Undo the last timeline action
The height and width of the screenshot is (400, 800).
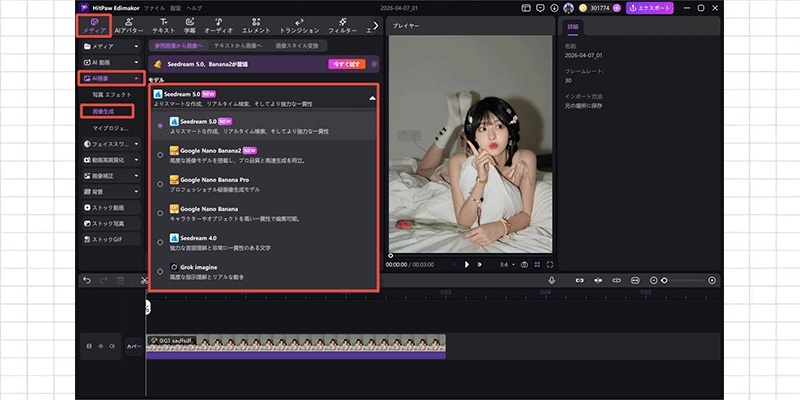87,280
